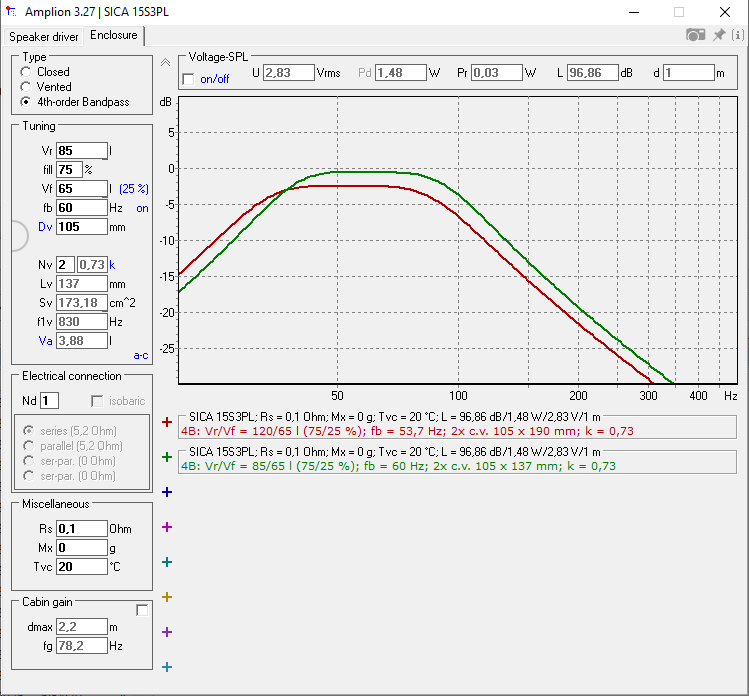Click the teal plus curve slot
Image resolution: width=749 pixels, height=696 pixels.
pyautogui.click(x=167, y=562)
